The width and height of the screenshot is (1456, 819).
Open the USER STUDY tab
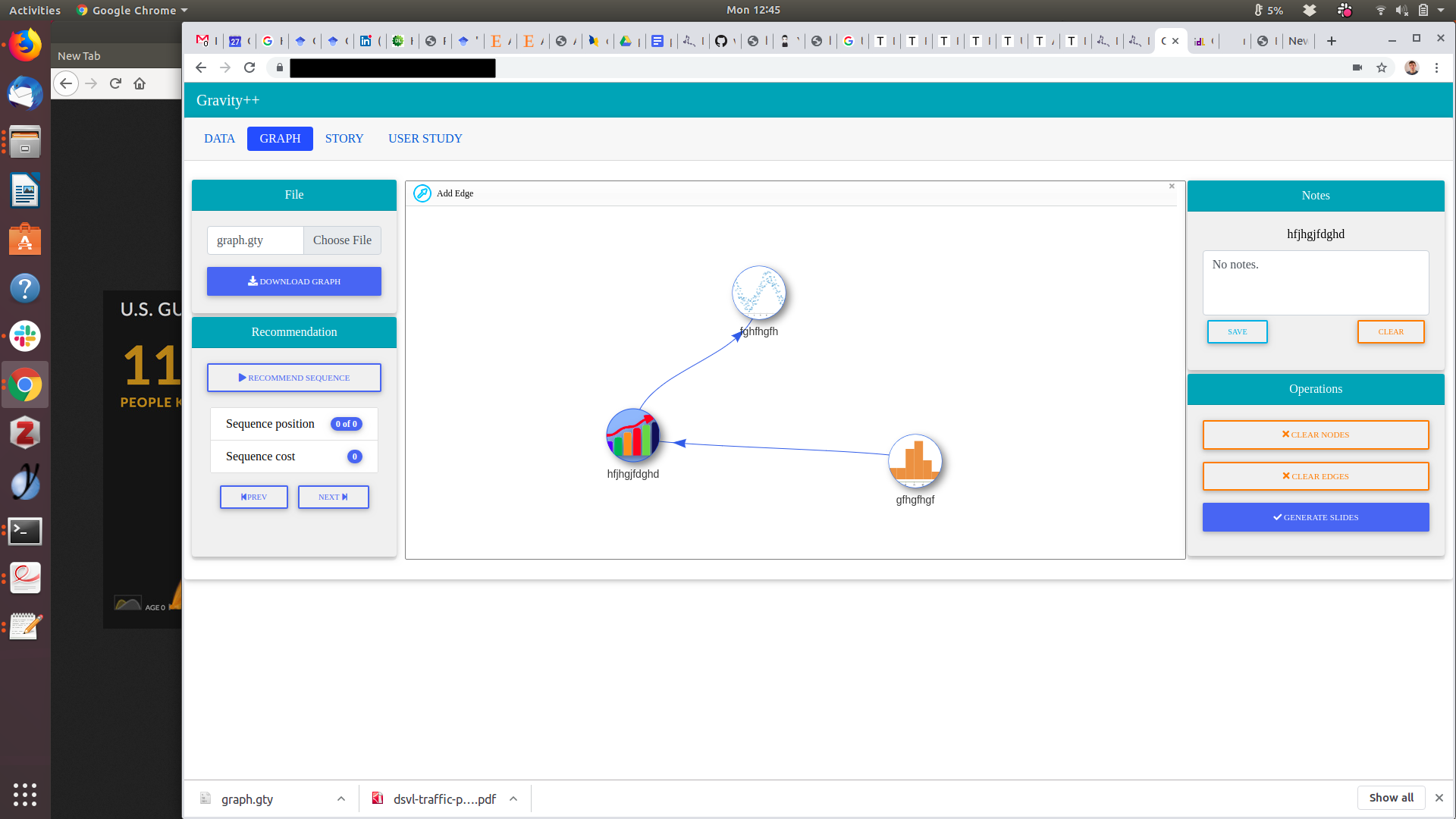425,139
